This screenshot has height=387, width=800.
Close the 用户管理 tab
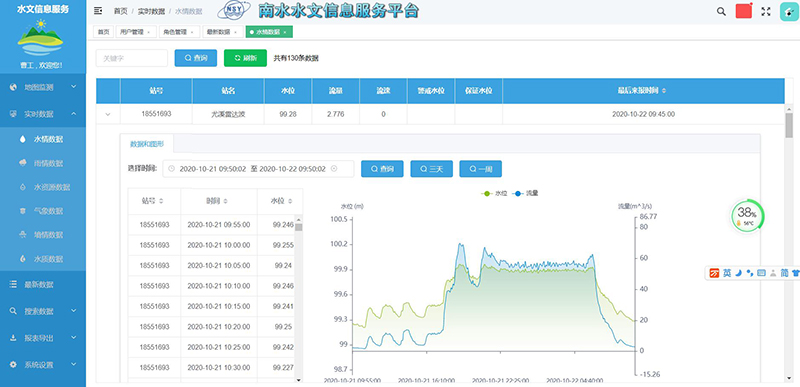tap(148, 32)
